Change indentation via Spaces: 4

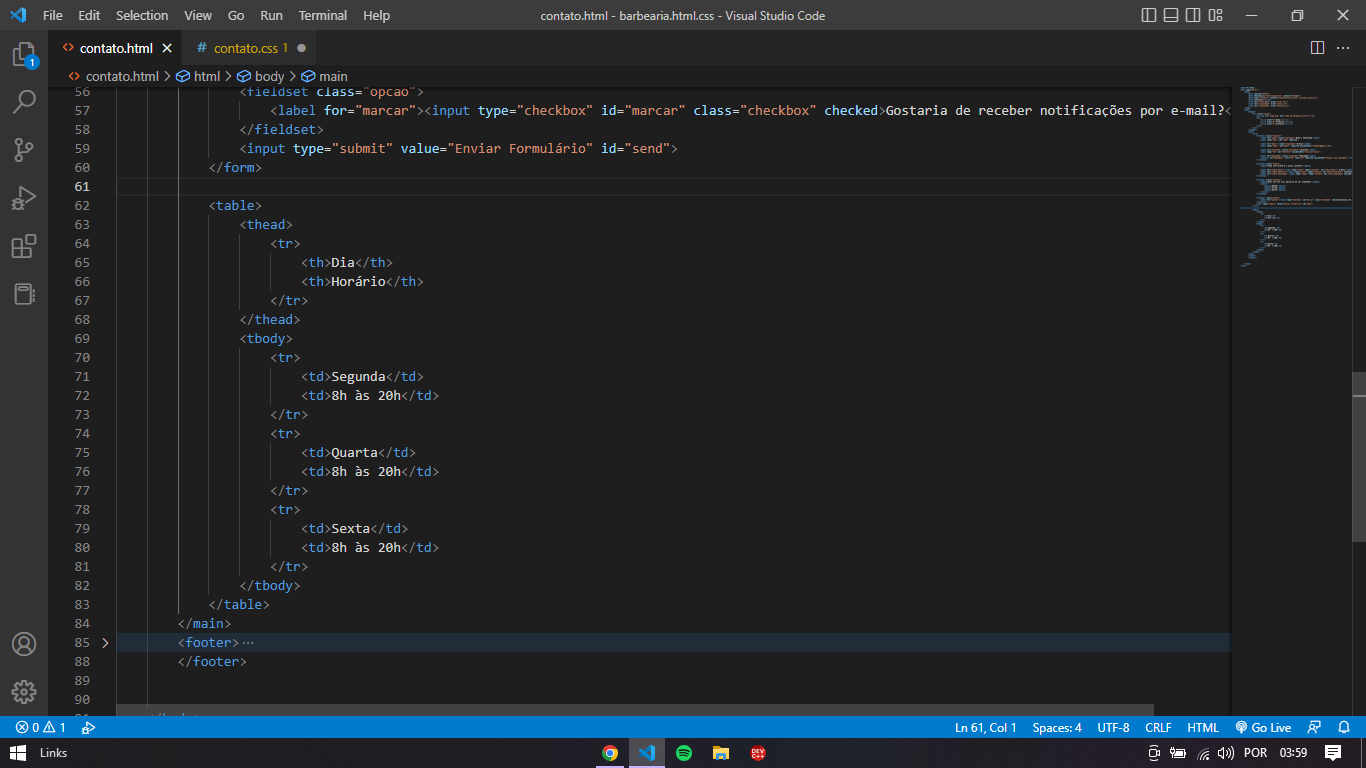tap(1057, 728)
